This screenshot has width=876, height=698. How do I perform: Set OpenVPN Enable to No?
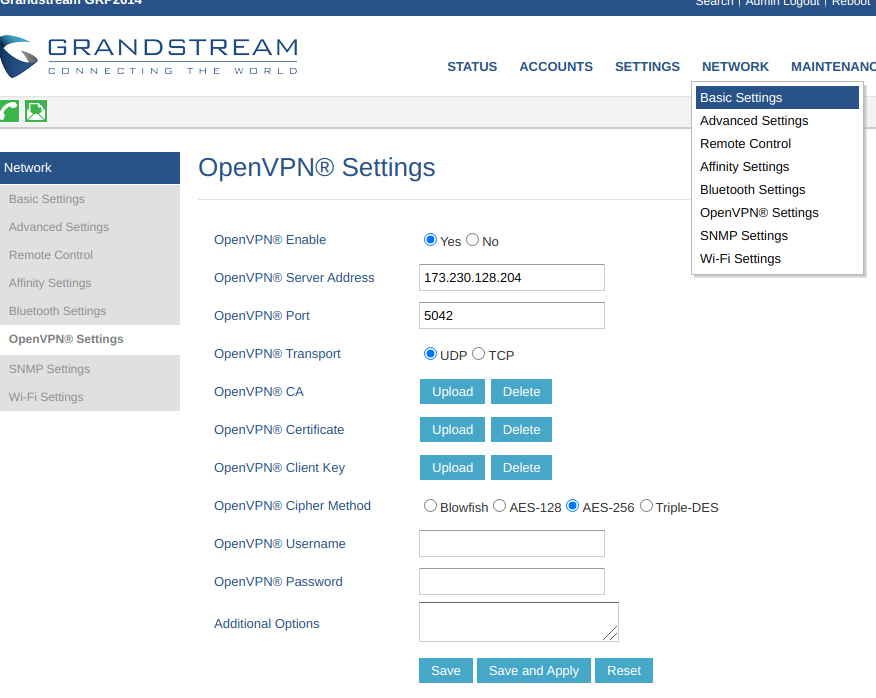(x=473, y=240)
